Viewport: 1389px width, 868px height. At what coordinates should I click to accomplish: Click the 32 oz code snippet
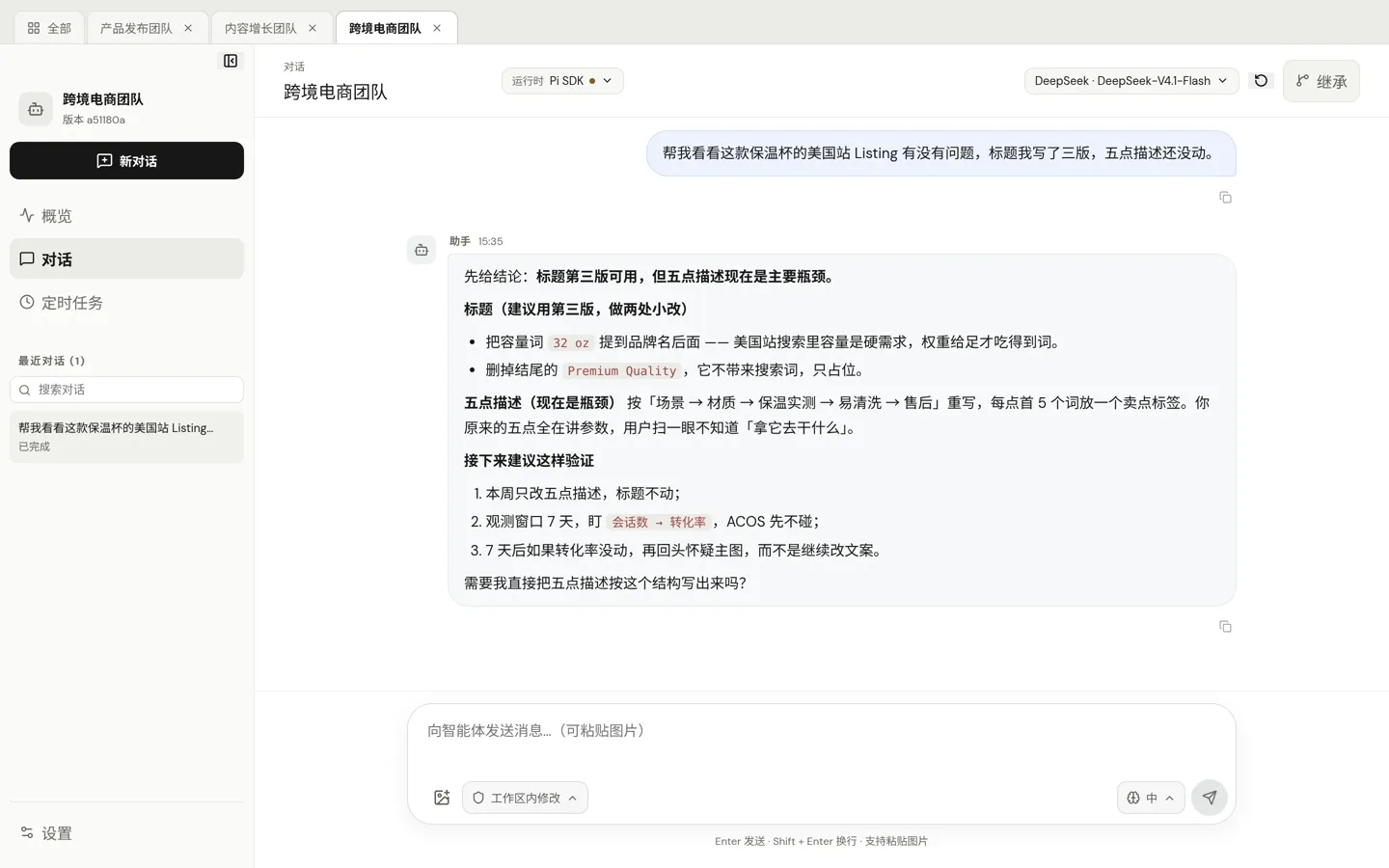pyautogui.click(x=571, y=342)
